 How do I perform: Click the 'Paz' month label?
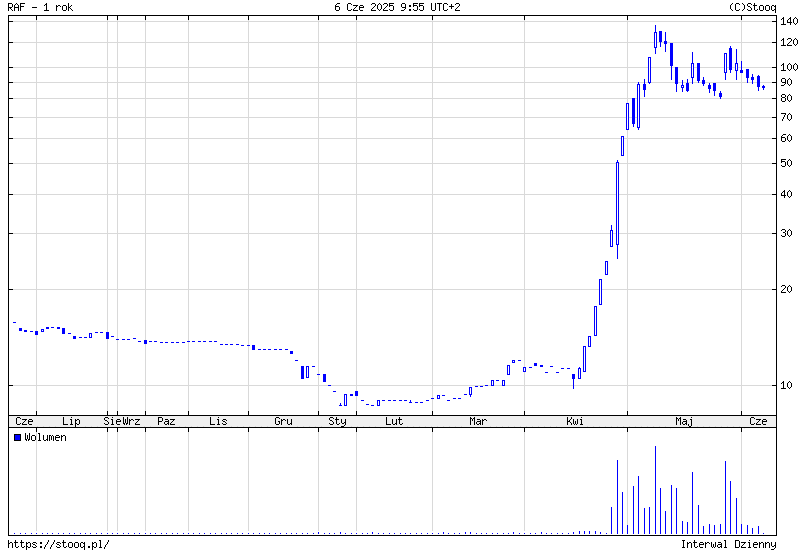point(166,421)
